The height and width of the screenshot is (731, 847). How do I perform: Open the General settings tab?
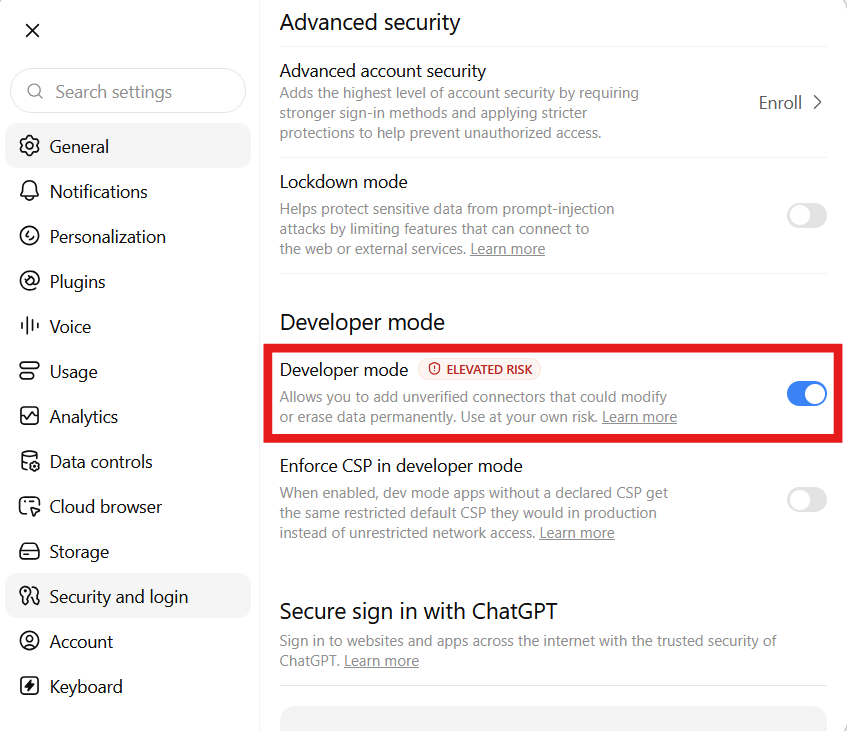tap(128, 146)
